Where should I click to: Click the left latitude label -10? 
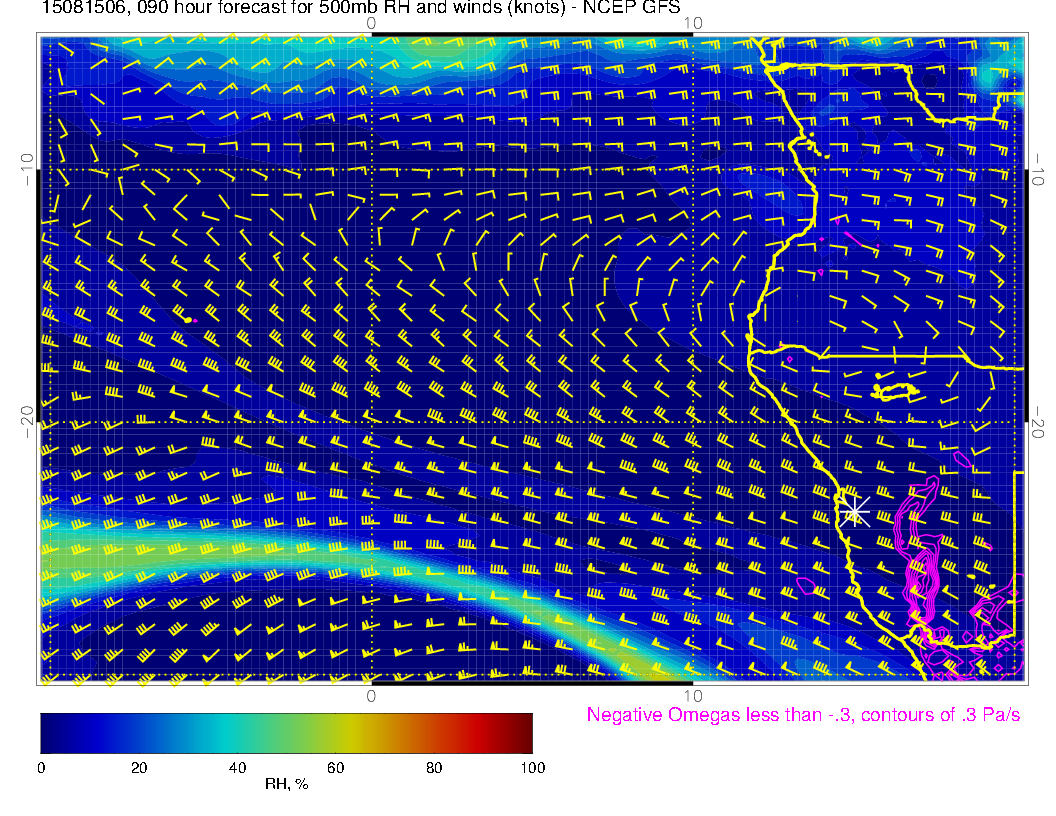click(x=27, y=168)
